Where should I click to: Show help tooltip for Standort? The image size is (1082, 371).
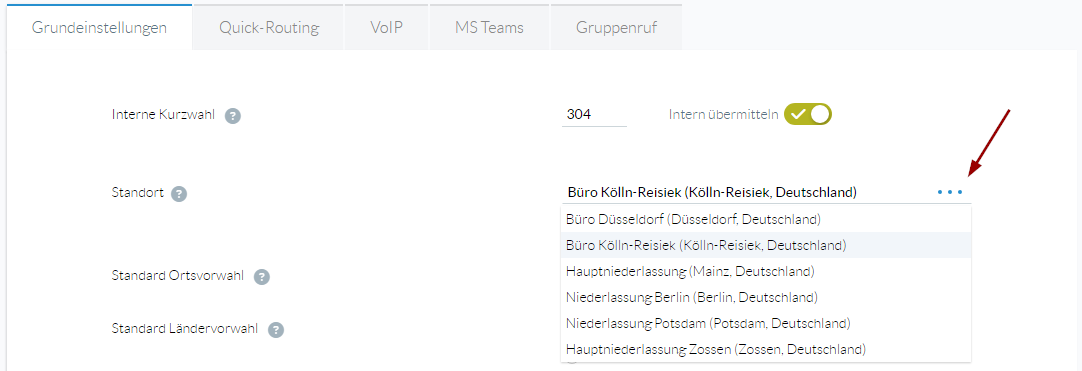tap(179, 194)
